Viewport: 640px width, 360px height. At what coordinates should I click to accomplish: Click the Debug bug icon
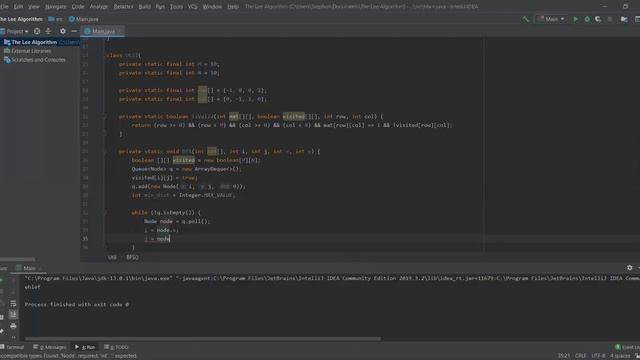pyautogui.click(x=587, y=19)
